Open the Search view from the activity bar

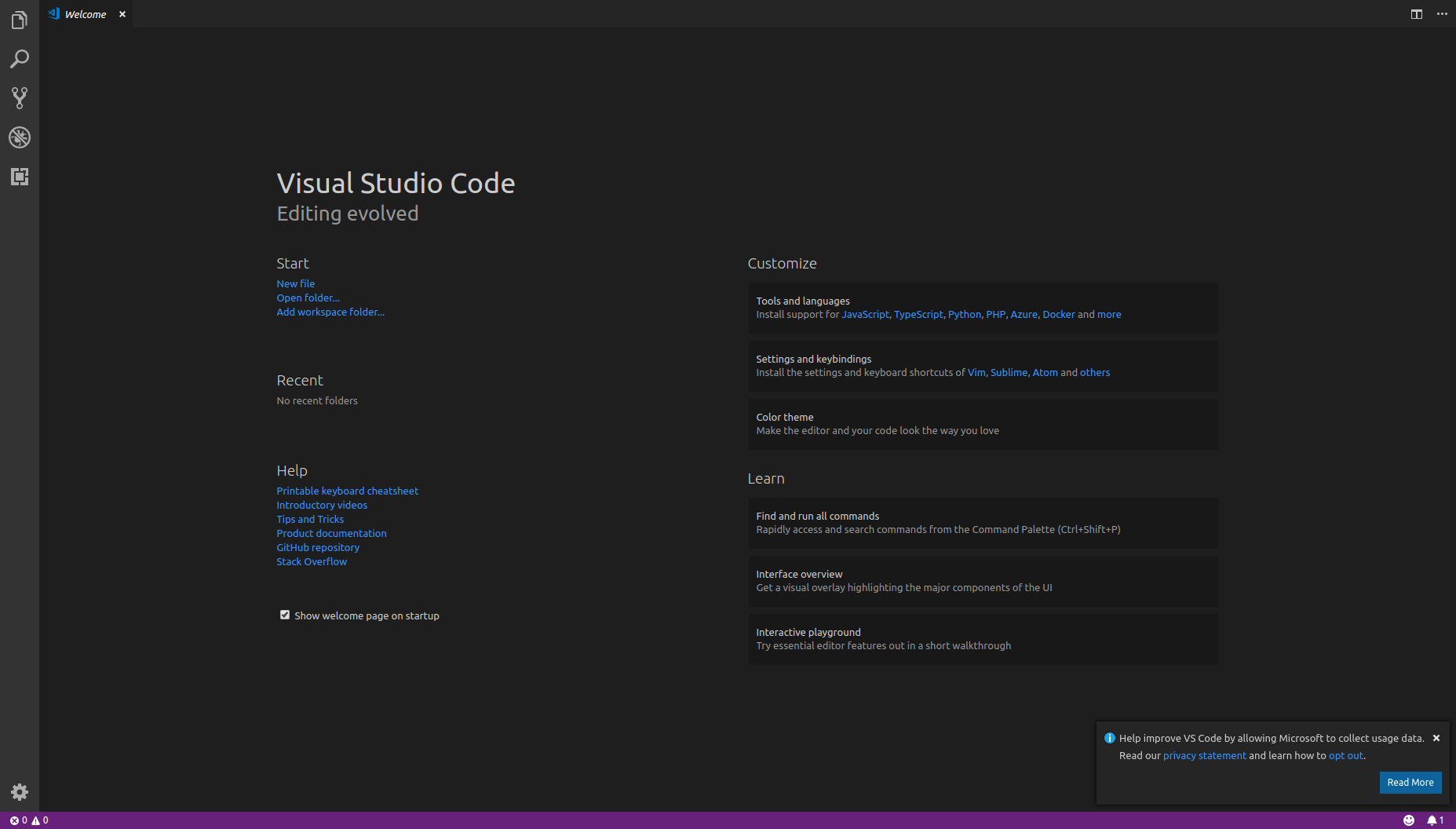20,59
